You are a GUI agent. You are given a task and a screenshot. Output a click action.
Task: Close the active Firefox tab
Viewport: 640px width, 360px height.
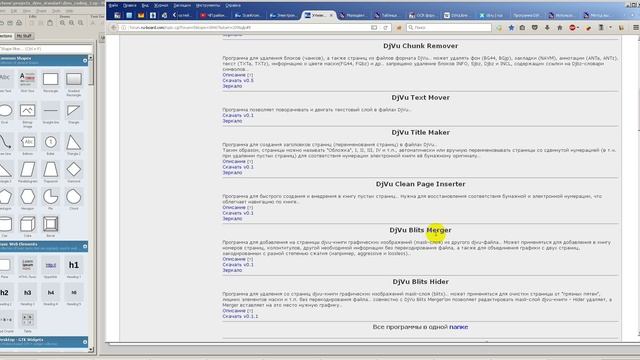[331, 15]
